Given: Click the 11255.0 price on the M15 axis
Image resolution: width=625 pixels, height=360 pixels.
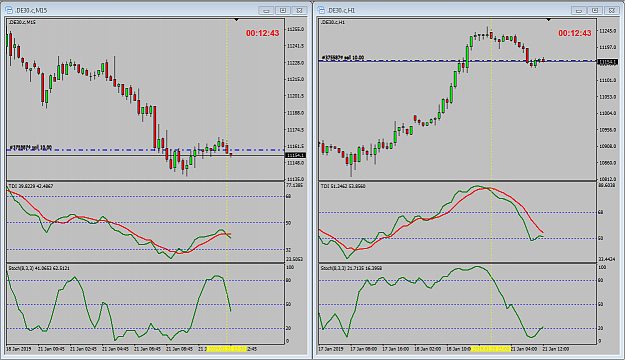Looking at the screenshot, I should tap(296, 30).
